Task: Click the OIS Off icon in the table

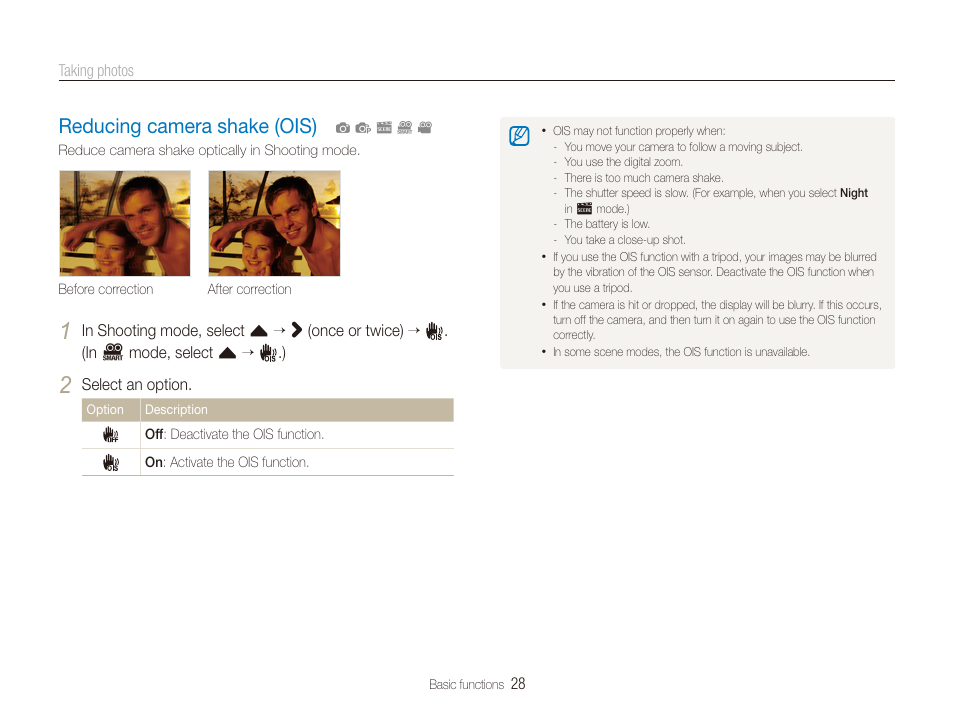Action: (111, 435)
